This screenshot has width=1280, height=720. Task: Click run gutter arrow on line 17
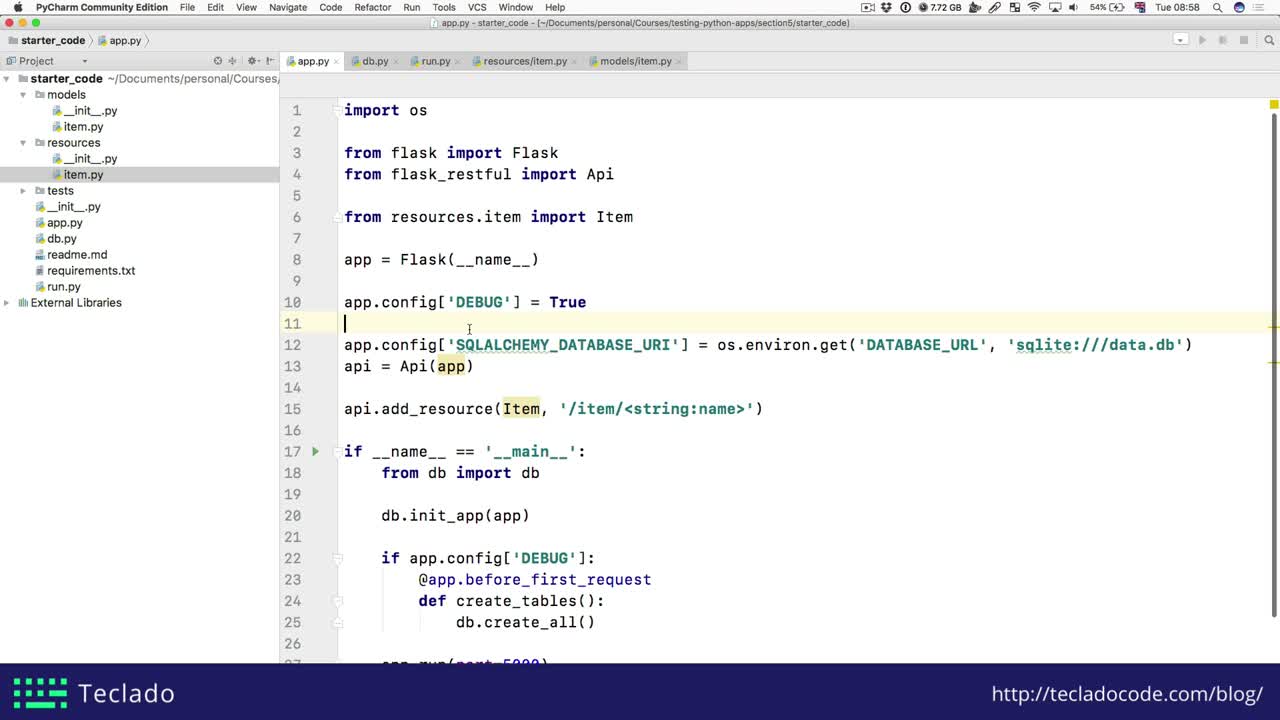[x=315, y=452]
